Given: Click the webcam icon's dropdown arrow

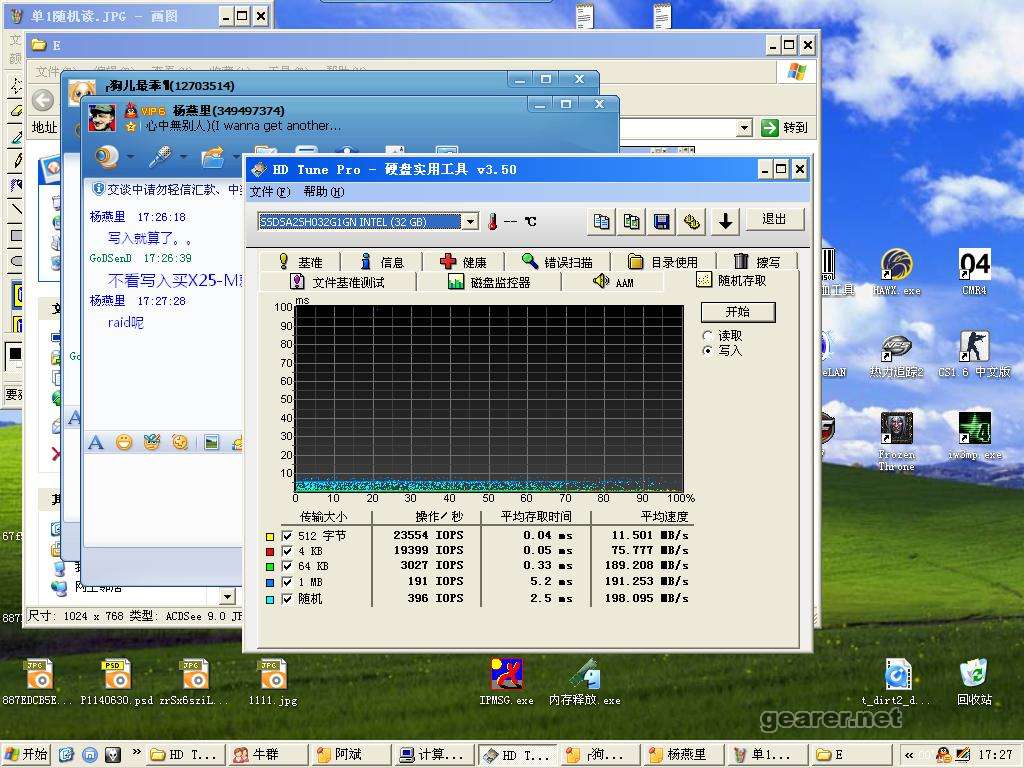Looking at the screenshot, I should click(131, 157).
